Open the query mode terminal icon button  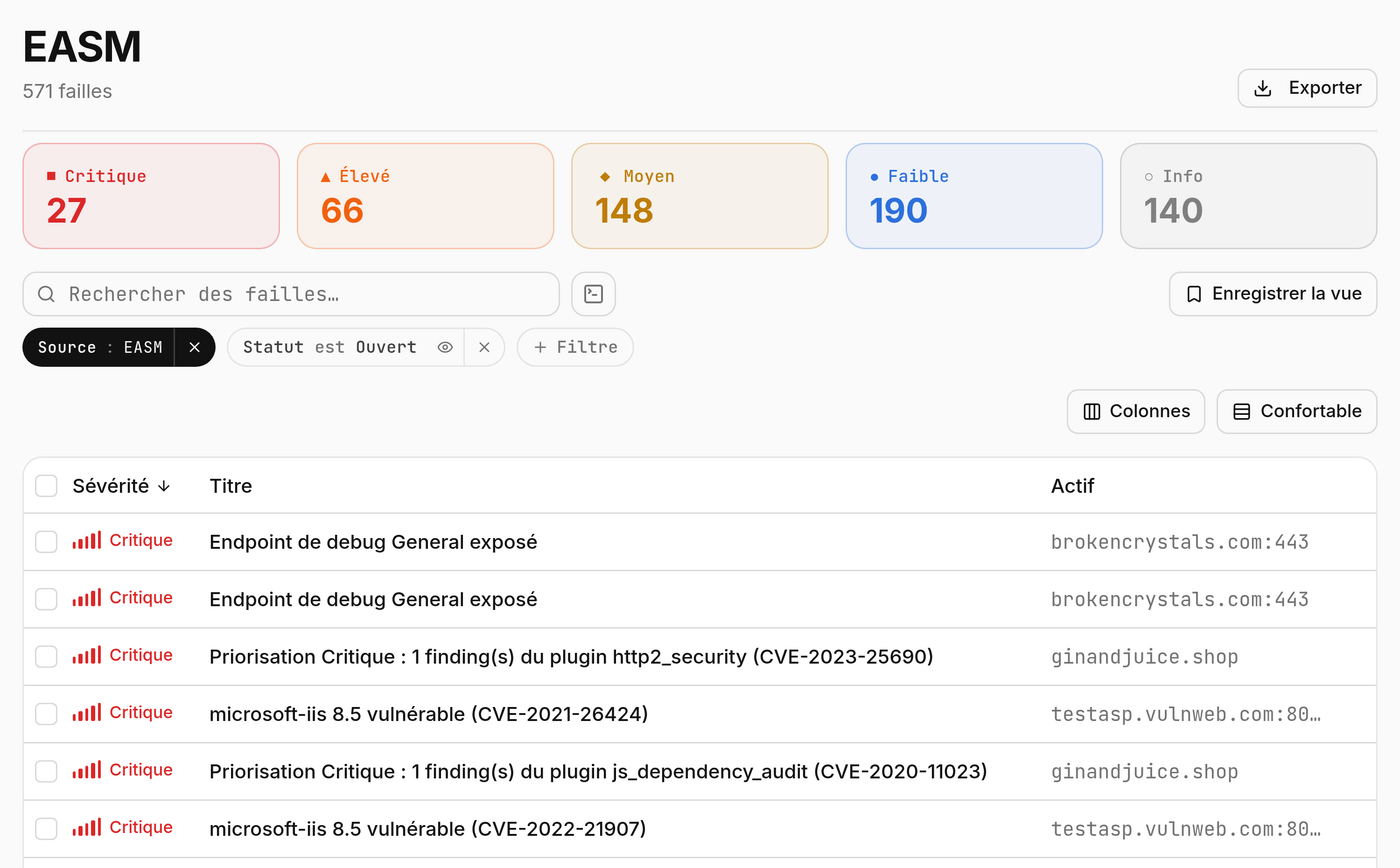click(593, 294)
